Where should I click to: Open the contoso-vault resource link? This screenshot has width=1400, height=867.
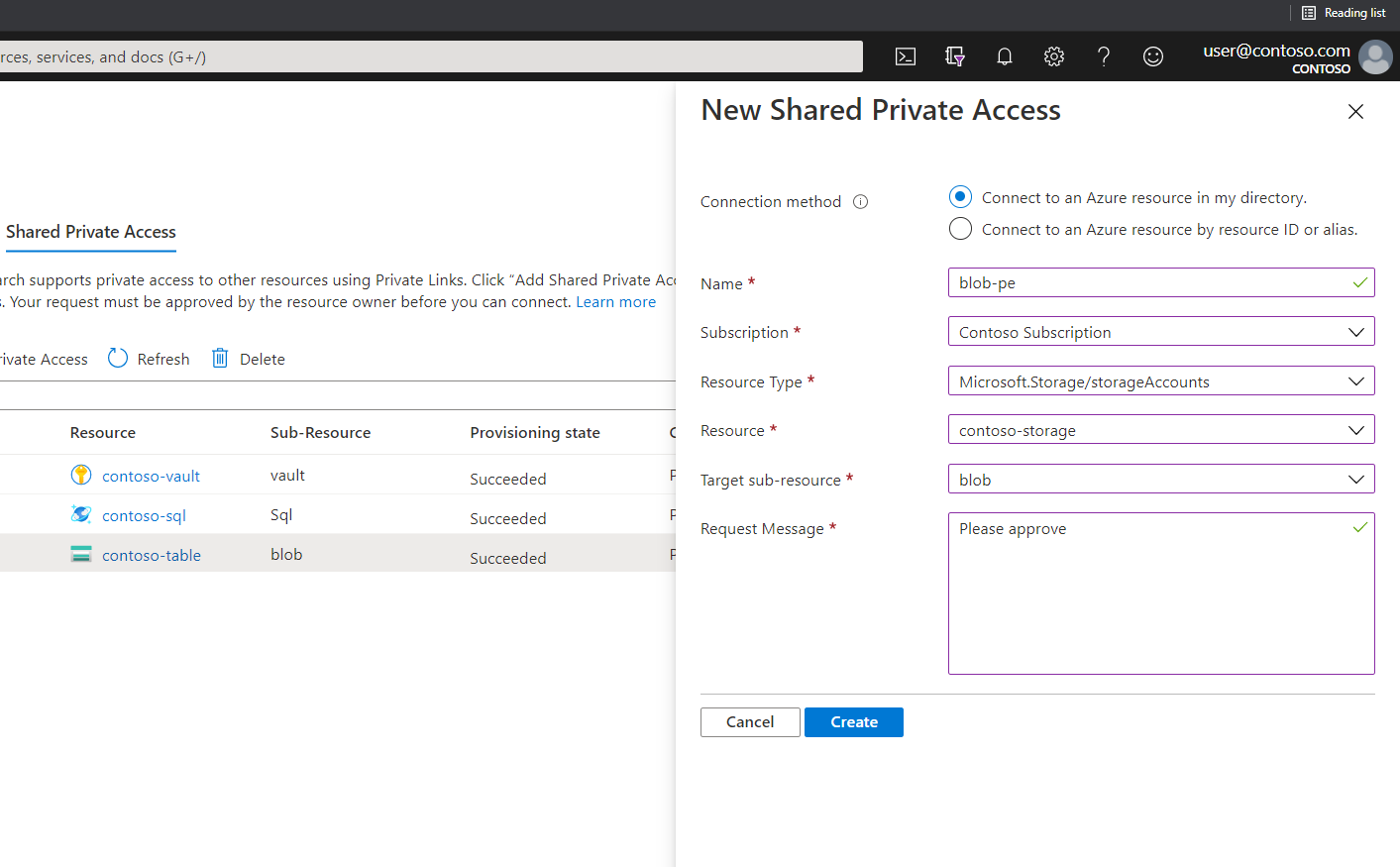click(x=151, y=477)
